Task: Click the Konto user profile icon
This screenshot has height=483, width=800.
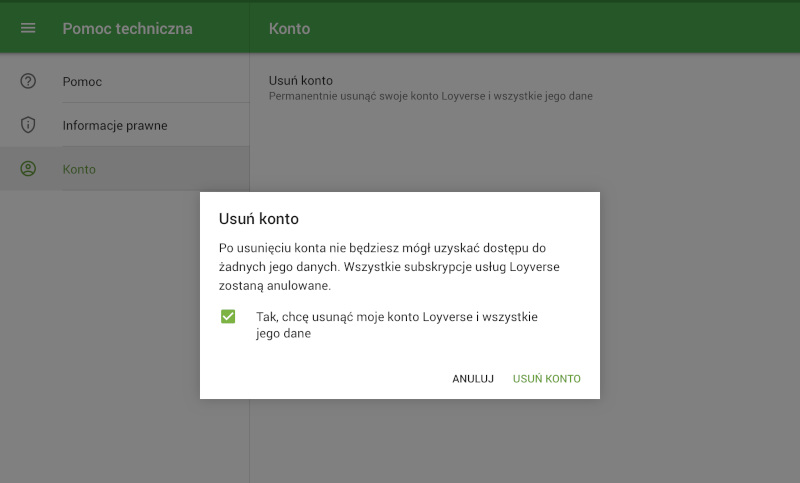Action: tap(28, 169)
